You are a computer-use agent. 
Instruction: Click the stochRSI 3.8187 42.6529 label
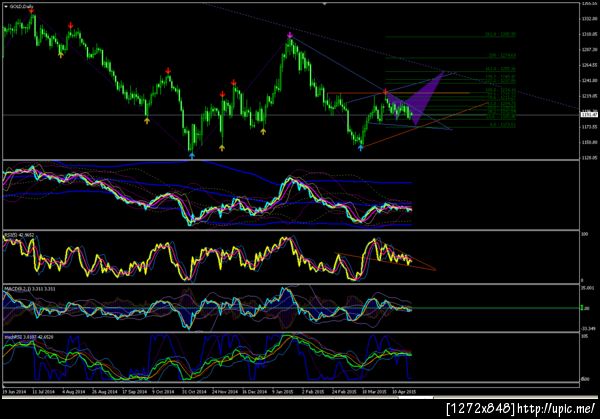coord(29,337)
